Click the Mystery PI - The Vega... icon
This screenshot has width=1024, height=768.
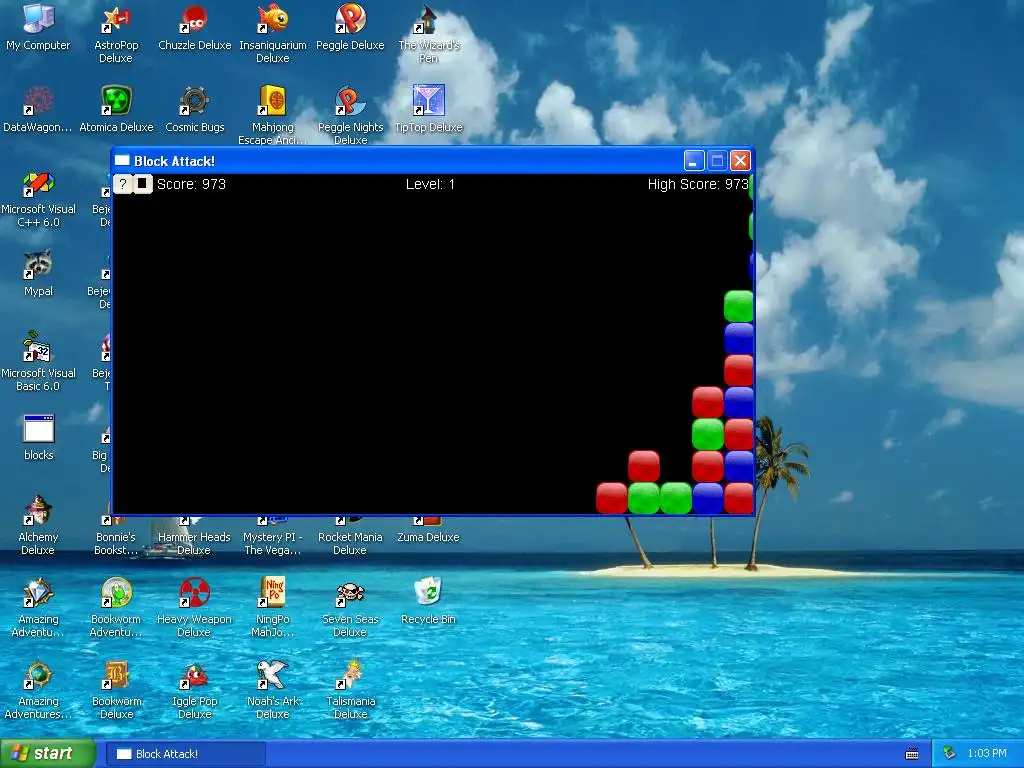coord(272,536)
